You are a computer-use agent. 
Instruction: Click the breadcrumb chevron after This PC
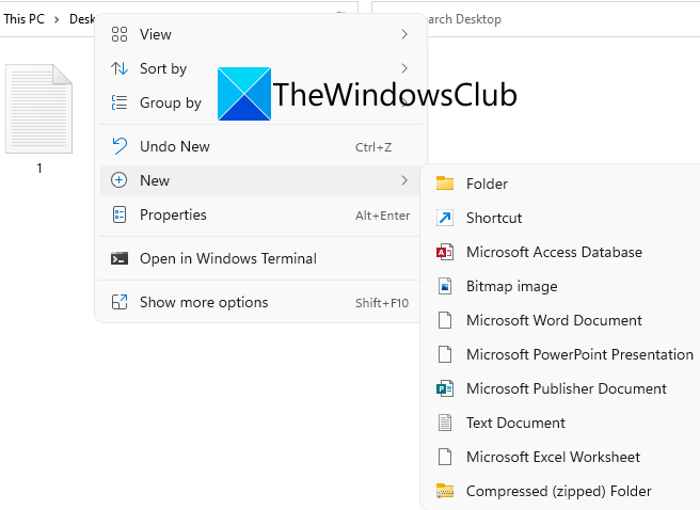[x=57, y=20]
